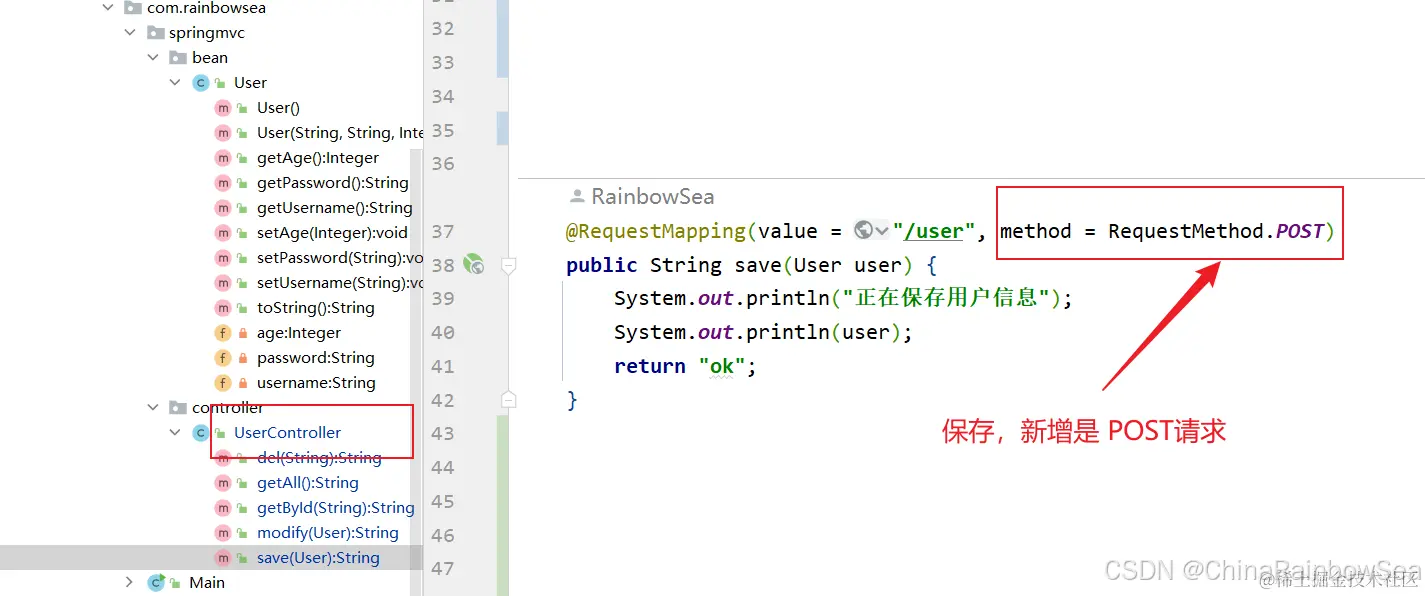1425x596 pixels.
Task: Click the User class icon
Action: point(200,83)
